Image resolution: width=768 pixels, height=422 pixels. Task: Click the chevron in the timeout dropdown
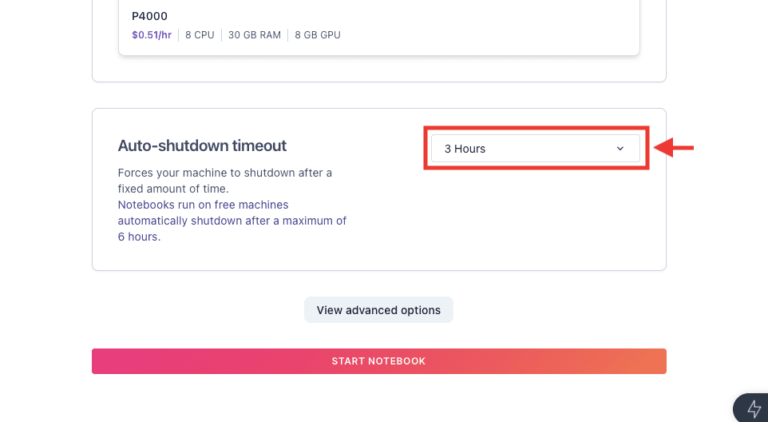click(x=620, y=149)
